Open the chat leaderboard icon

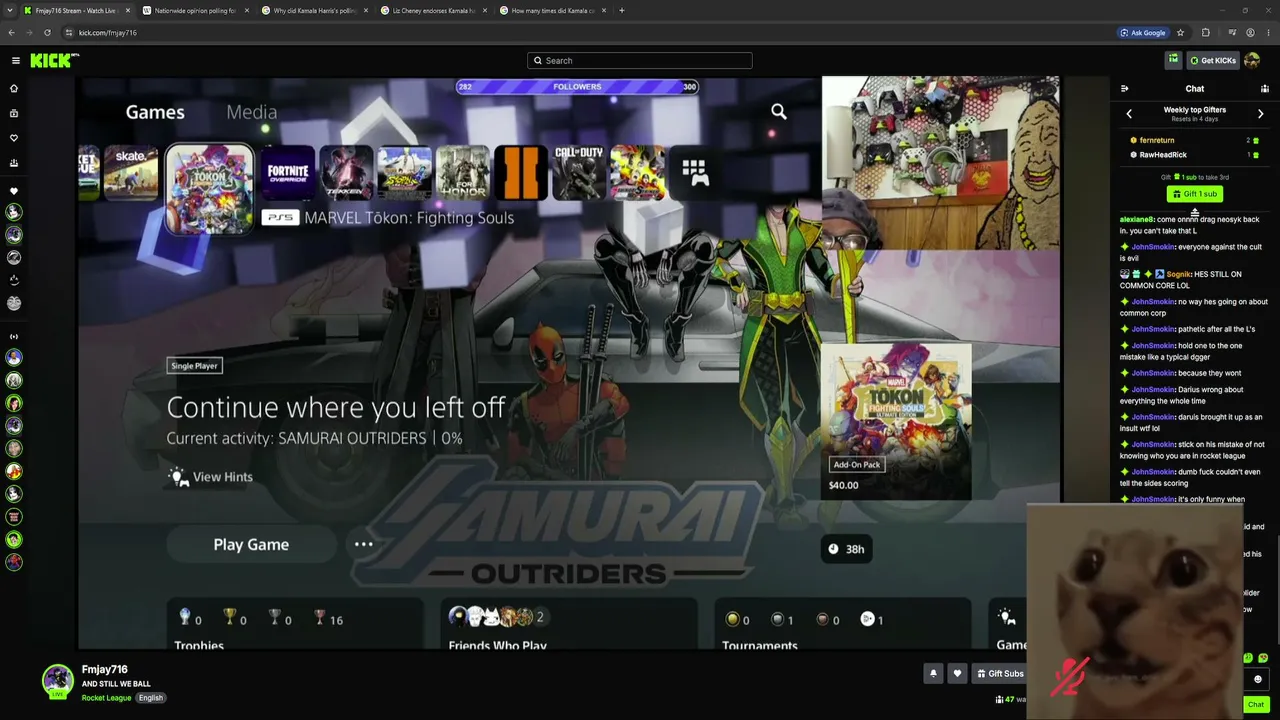(1264, 88)
